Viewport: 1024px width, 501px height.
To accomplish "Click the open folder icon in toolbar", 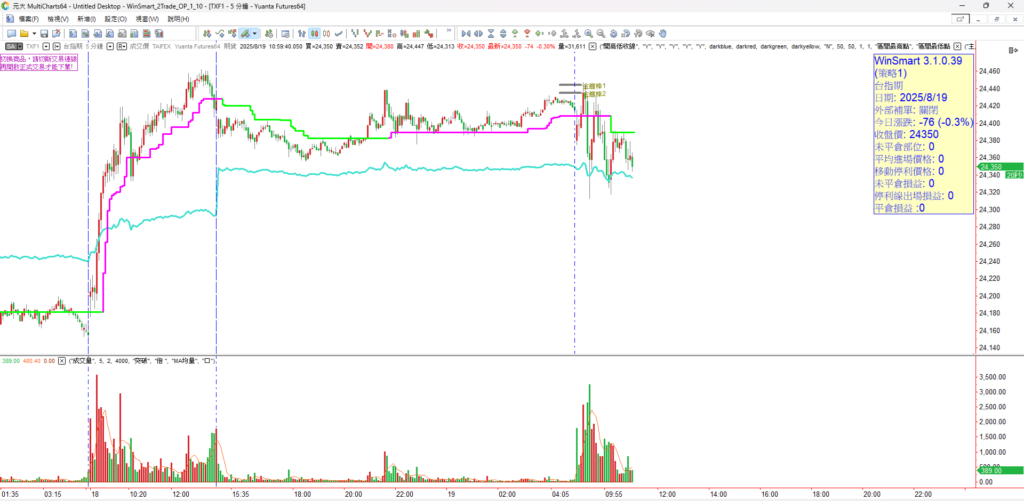I will click(23, 33).
